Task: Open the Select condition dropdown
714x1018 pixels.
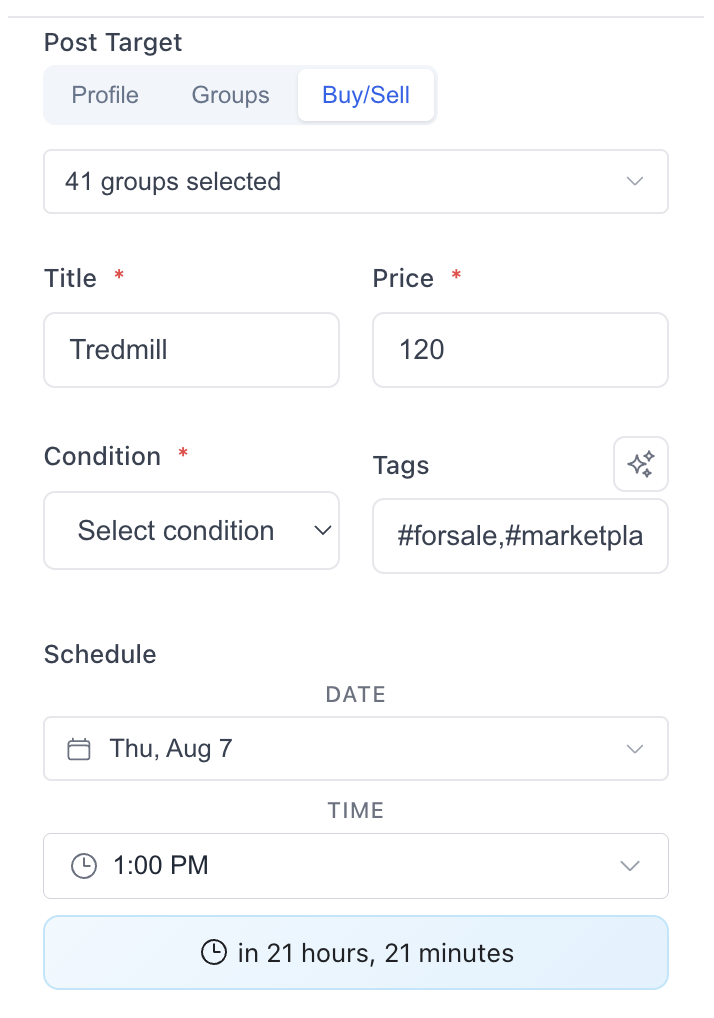Action: [x=190, y=530]
